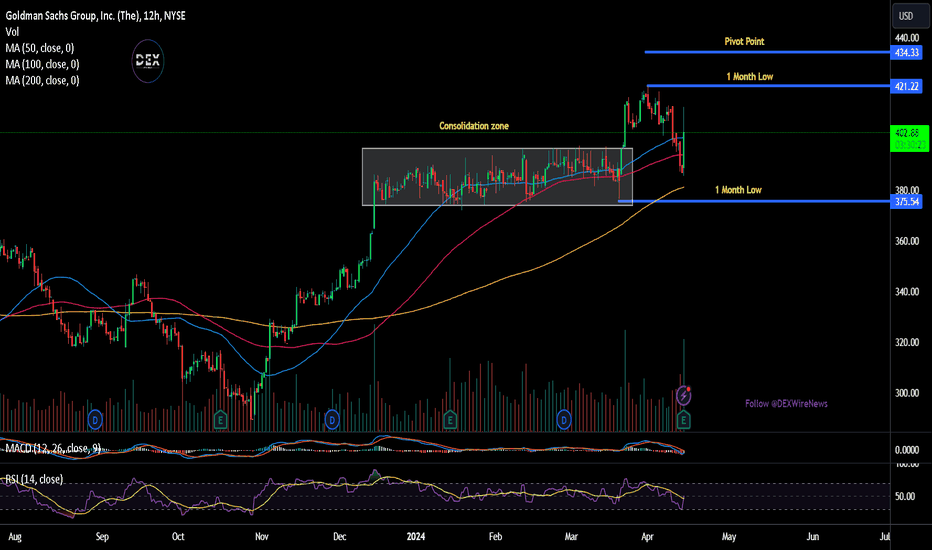Image resolution: width=932 pixels, height=550 pixels.
Task: Click the DEX logo
Action: pyautogui.click(x=147, y=61)
